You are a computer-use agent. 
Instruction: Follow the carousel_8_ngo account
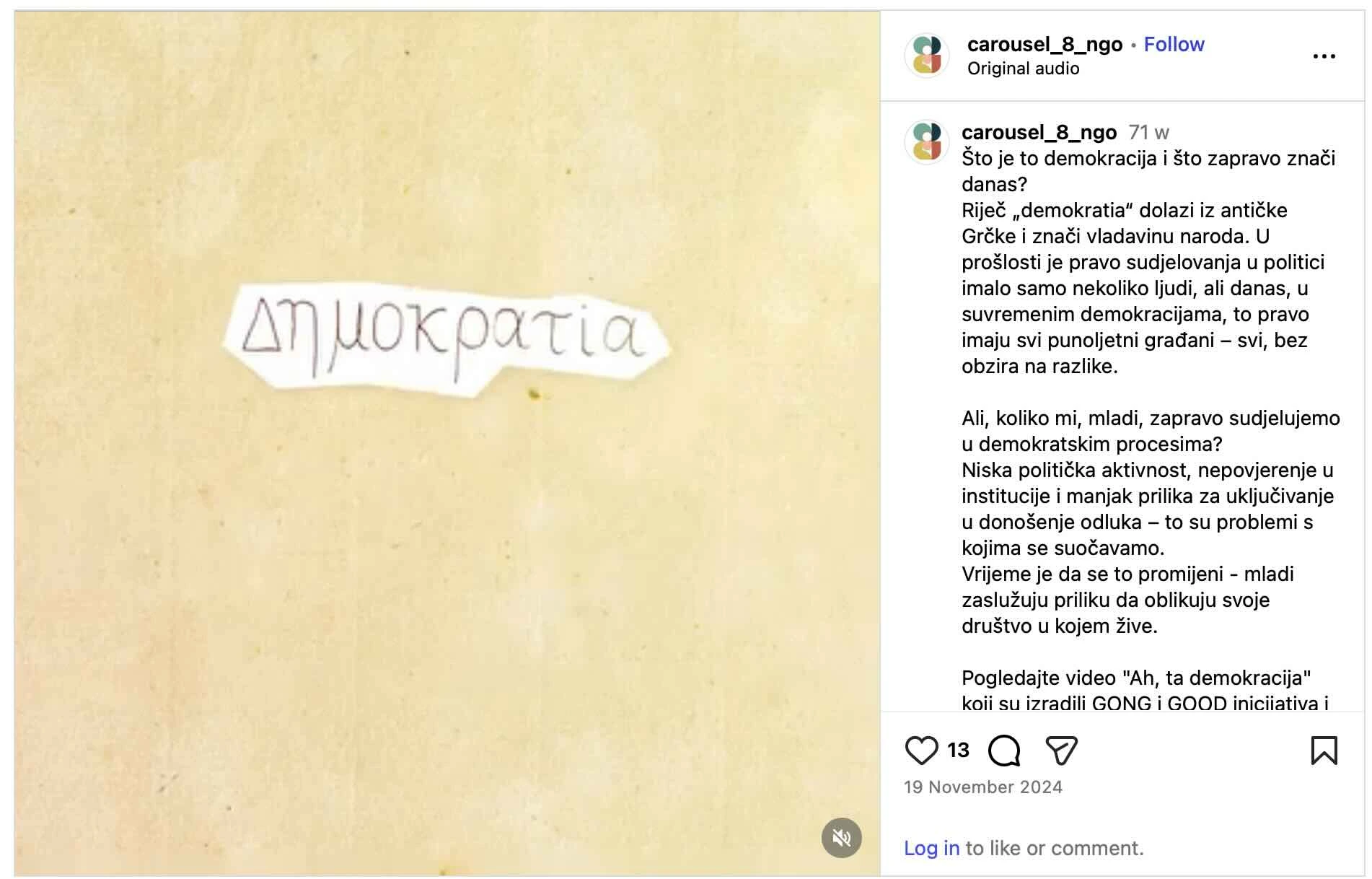[x=1174, y=44]
